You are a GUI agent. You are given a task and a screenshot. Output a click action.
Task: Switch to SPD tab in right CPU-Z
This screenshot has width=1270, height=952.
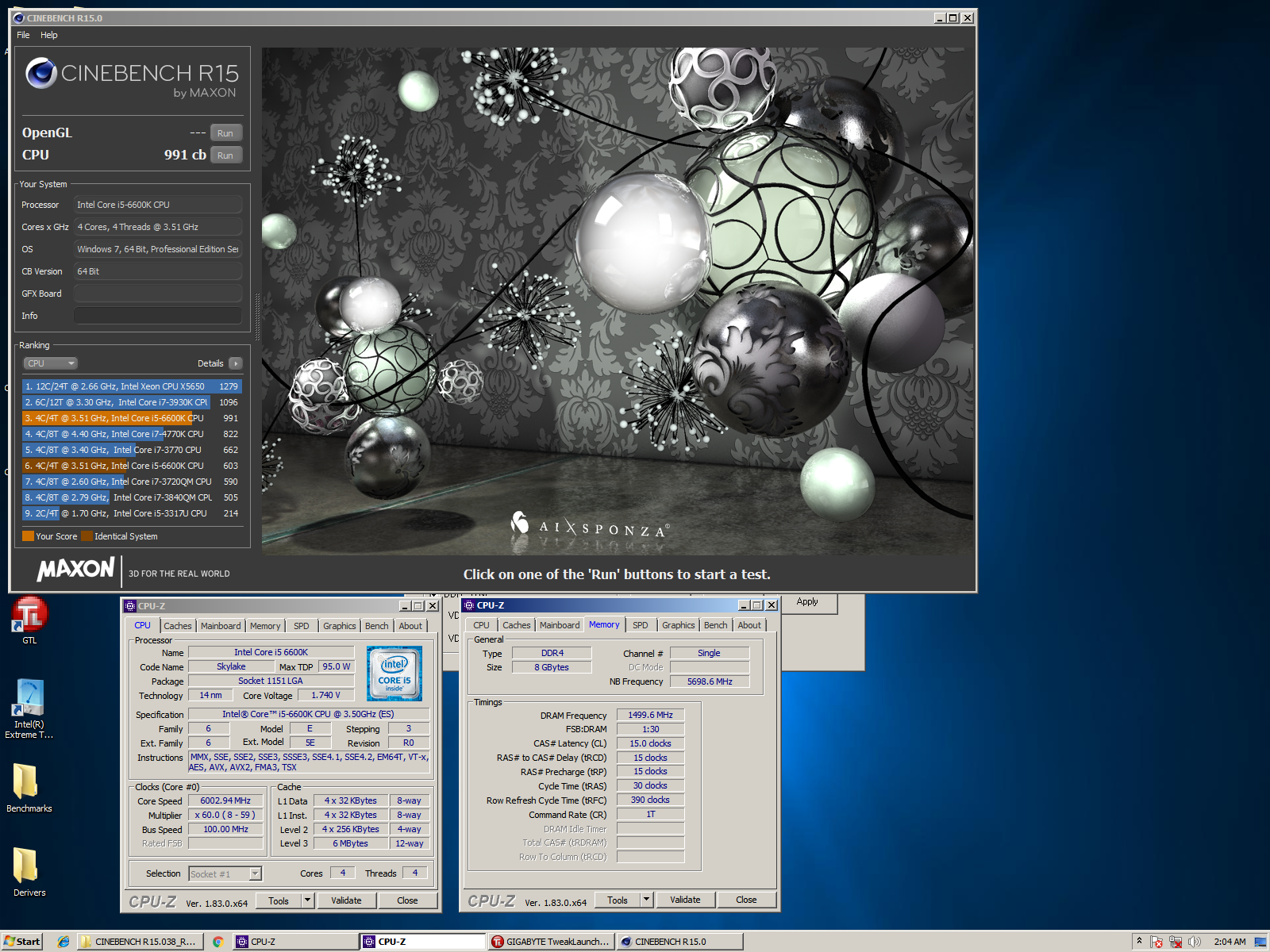pyautogui.click(x=641, y=625)
